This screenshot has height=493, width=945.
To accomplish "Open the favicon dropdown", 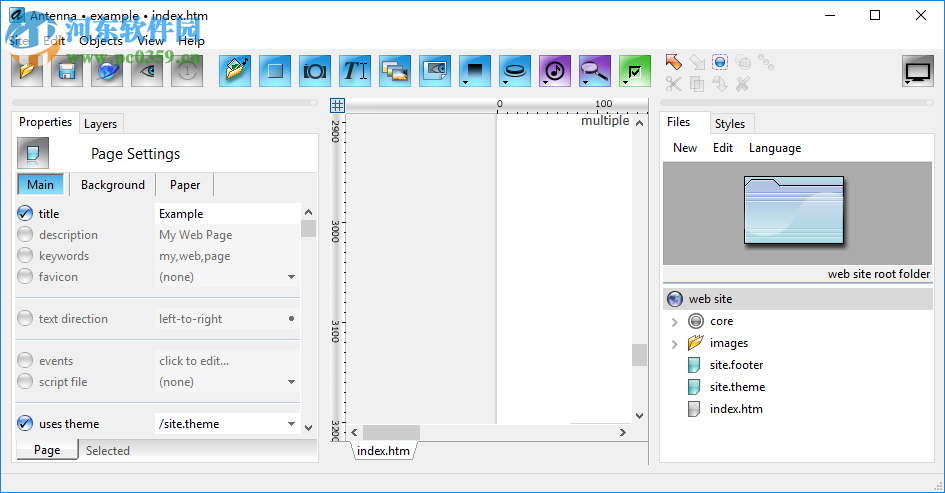I will point(291,277).
